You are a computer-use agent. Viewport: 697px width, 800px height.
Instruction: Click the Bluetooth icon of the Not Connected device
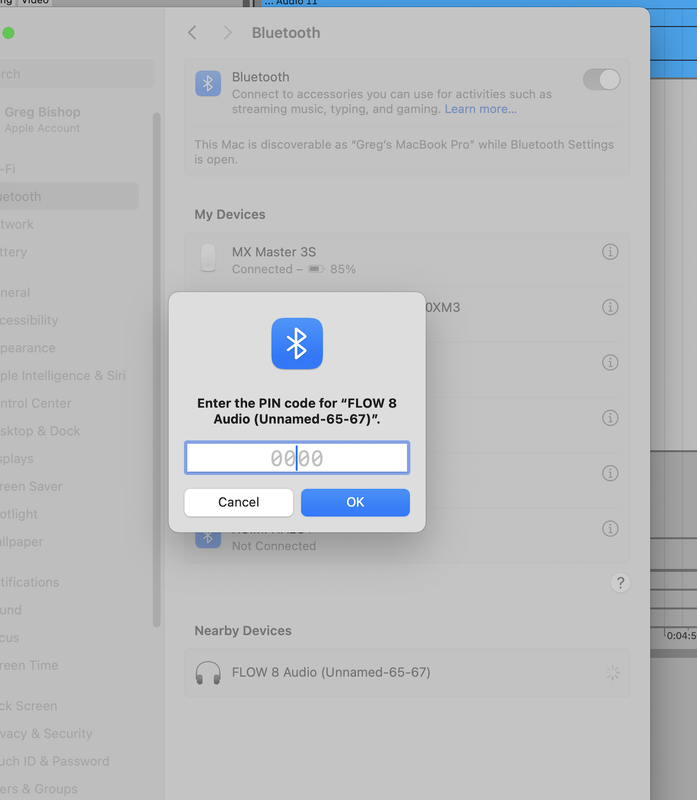[208, 538]
